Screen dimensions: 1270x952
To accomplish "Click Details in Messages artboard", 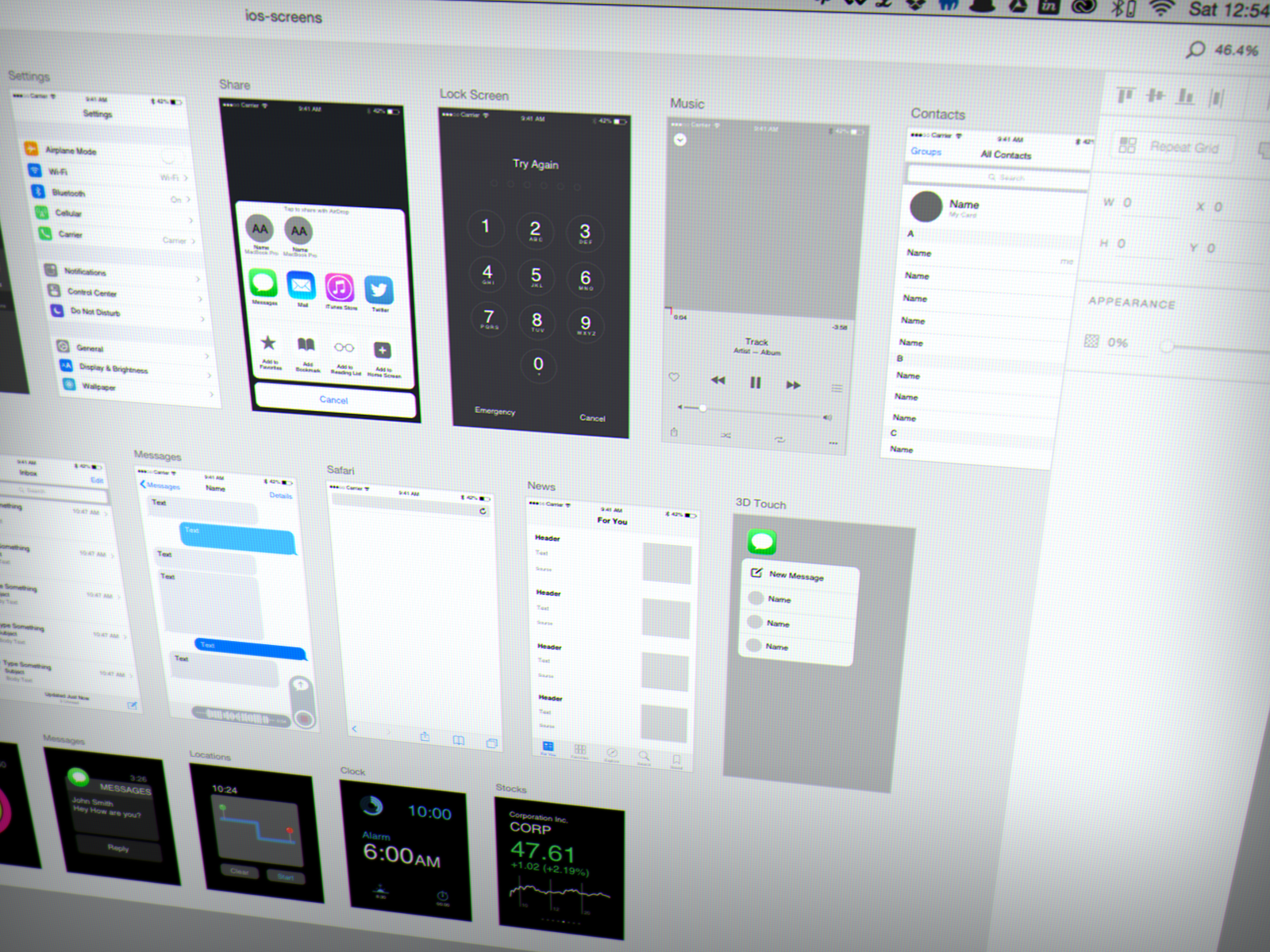I will (x=280, y=496).
